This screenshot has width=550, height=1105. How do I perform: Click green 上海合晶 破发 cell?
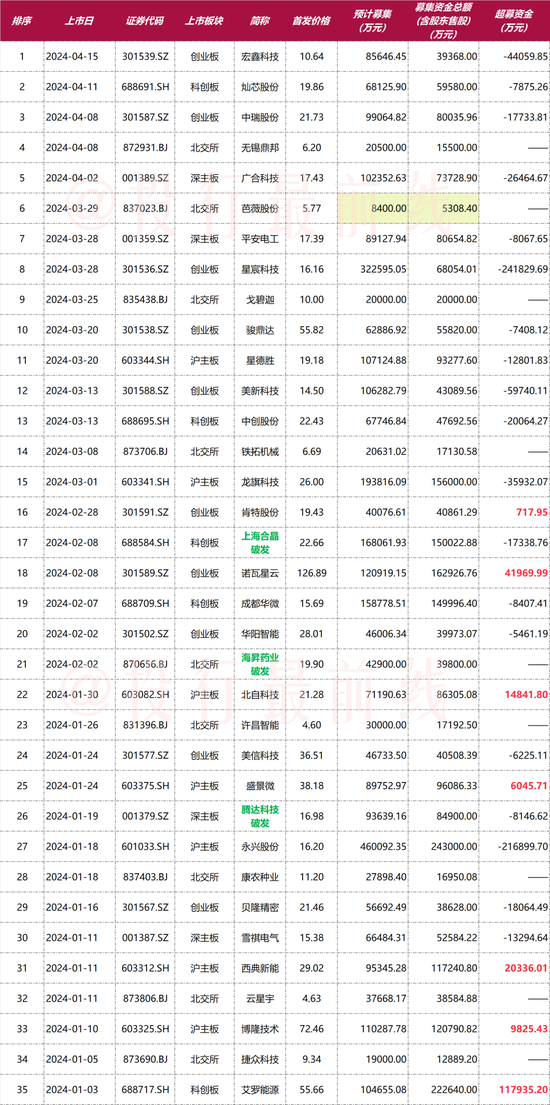(x=259, y=542)
